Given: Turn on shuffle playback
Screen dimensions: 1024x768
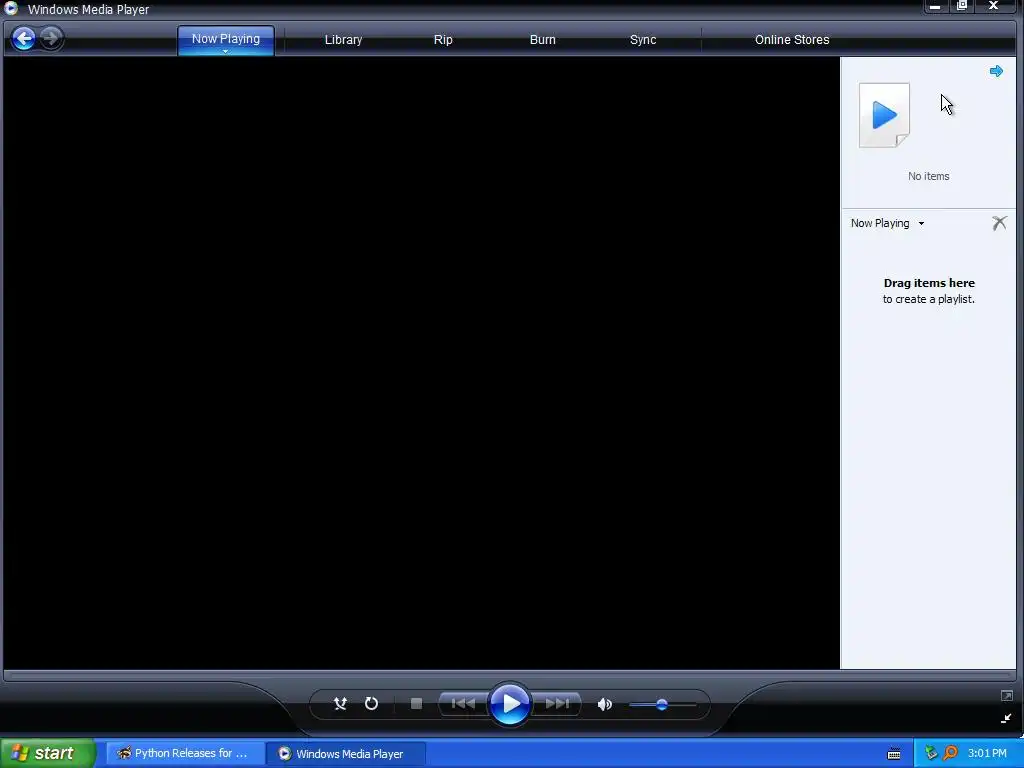Looking at the screenshot, I should pos(340,703).
